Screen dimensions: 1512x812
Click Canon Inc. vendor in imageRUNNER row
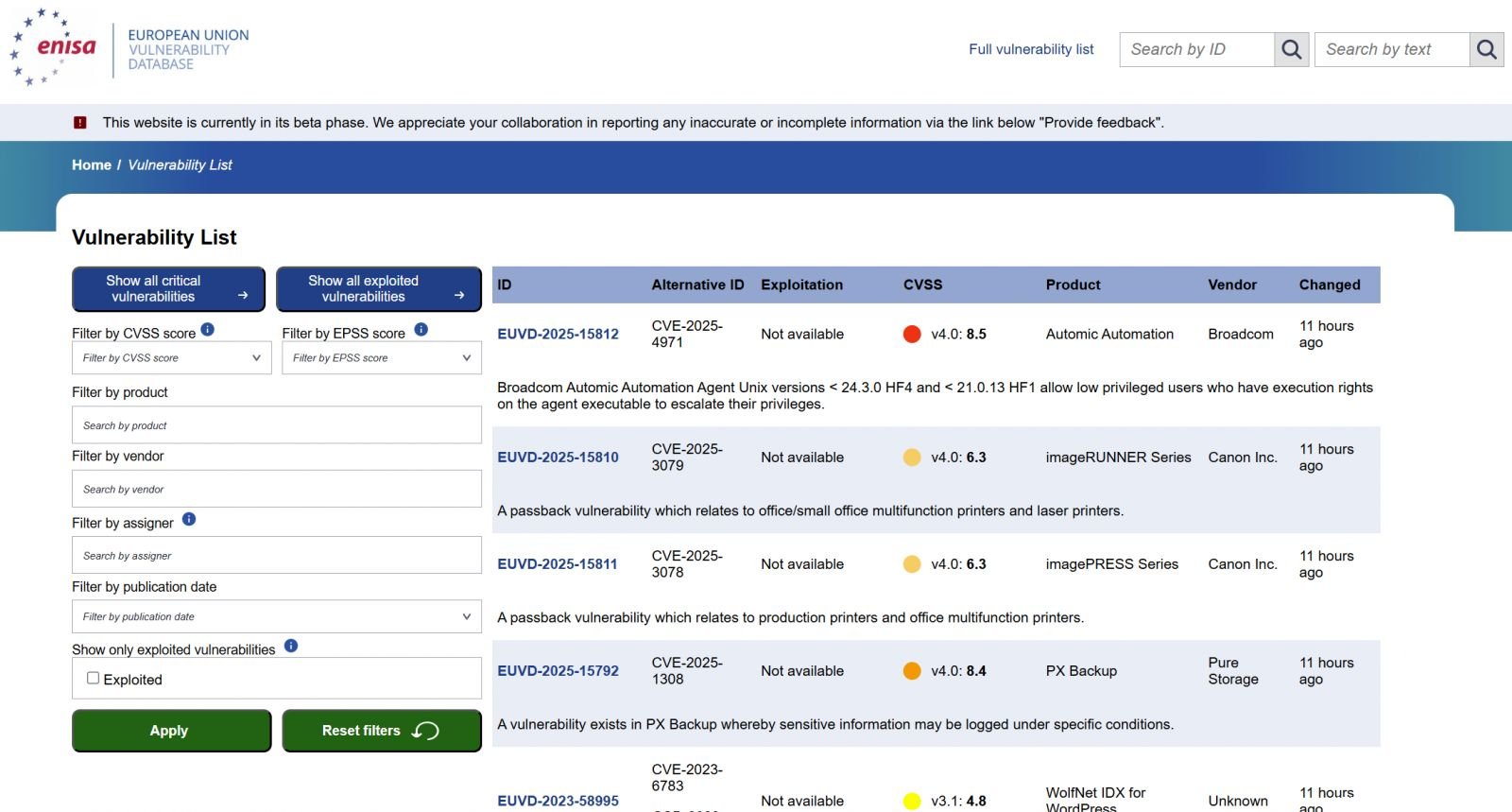pyautogui.click(x=1243, y=458)
